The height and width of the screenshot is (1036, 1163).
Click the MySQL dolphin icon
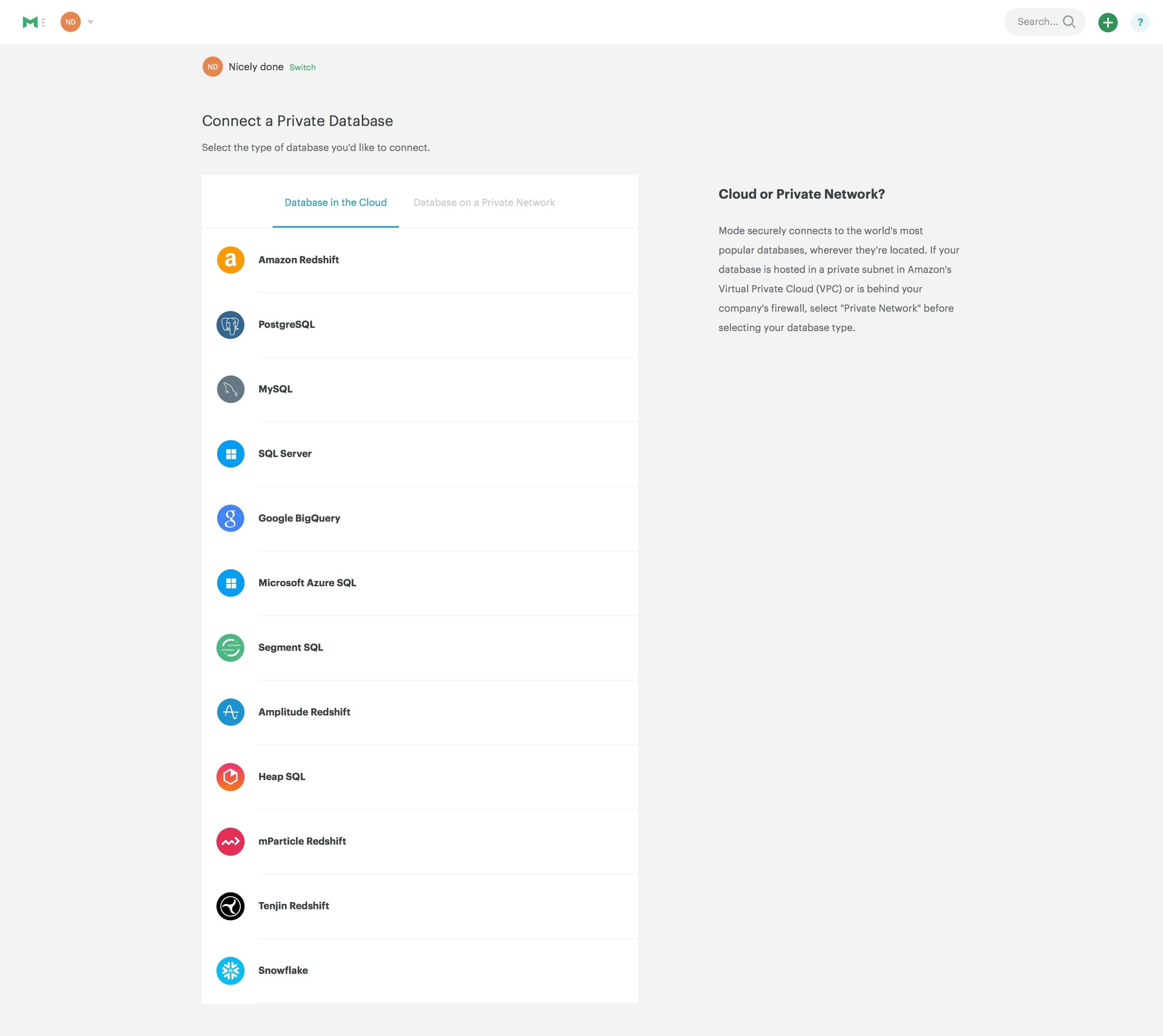click(x=231, y=390)
